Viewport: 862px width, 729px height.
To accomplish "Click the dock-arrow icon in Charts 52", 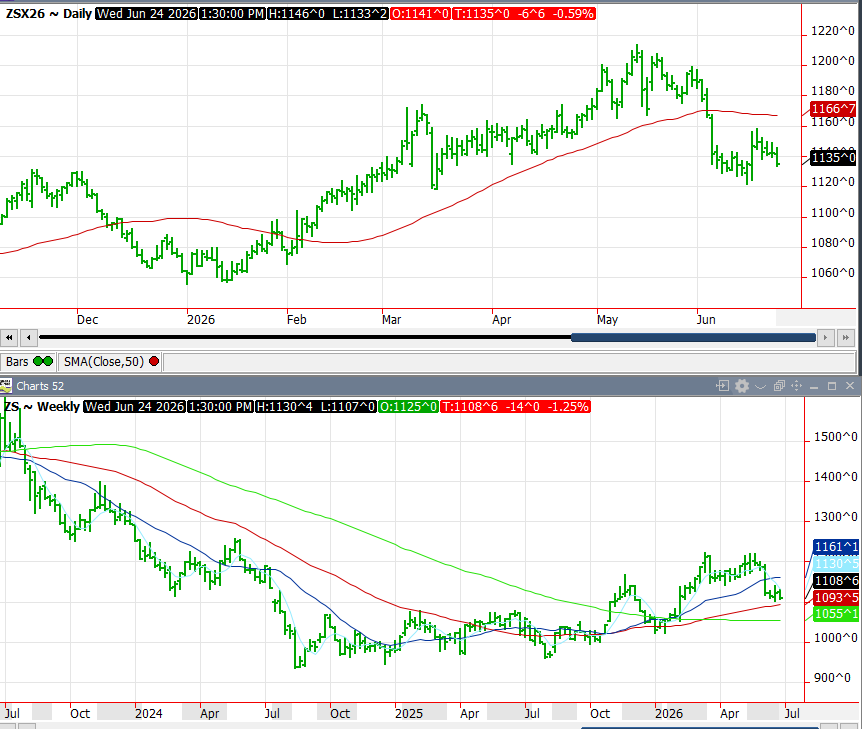I will [722, 386].
